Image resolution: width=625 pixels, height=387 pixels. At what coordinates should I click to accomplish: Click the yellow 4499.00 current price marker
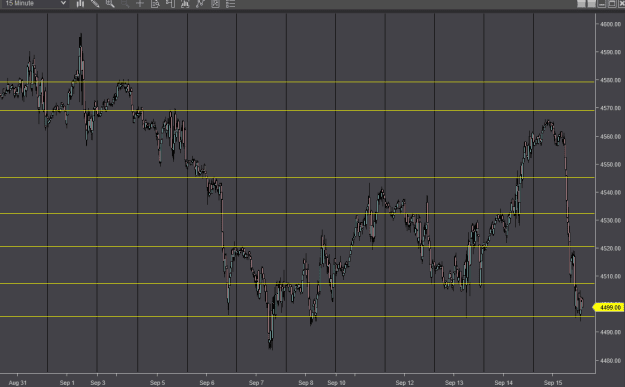tap(608, 307)
